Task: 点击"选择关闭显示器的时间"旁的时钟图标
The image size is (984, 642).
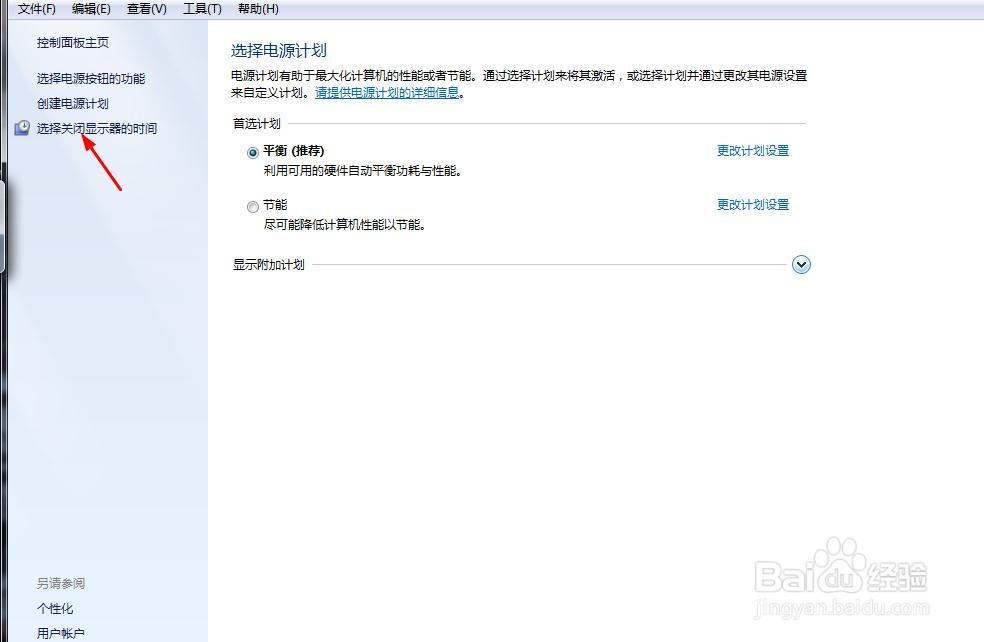Action: click(x=22, y=128)
